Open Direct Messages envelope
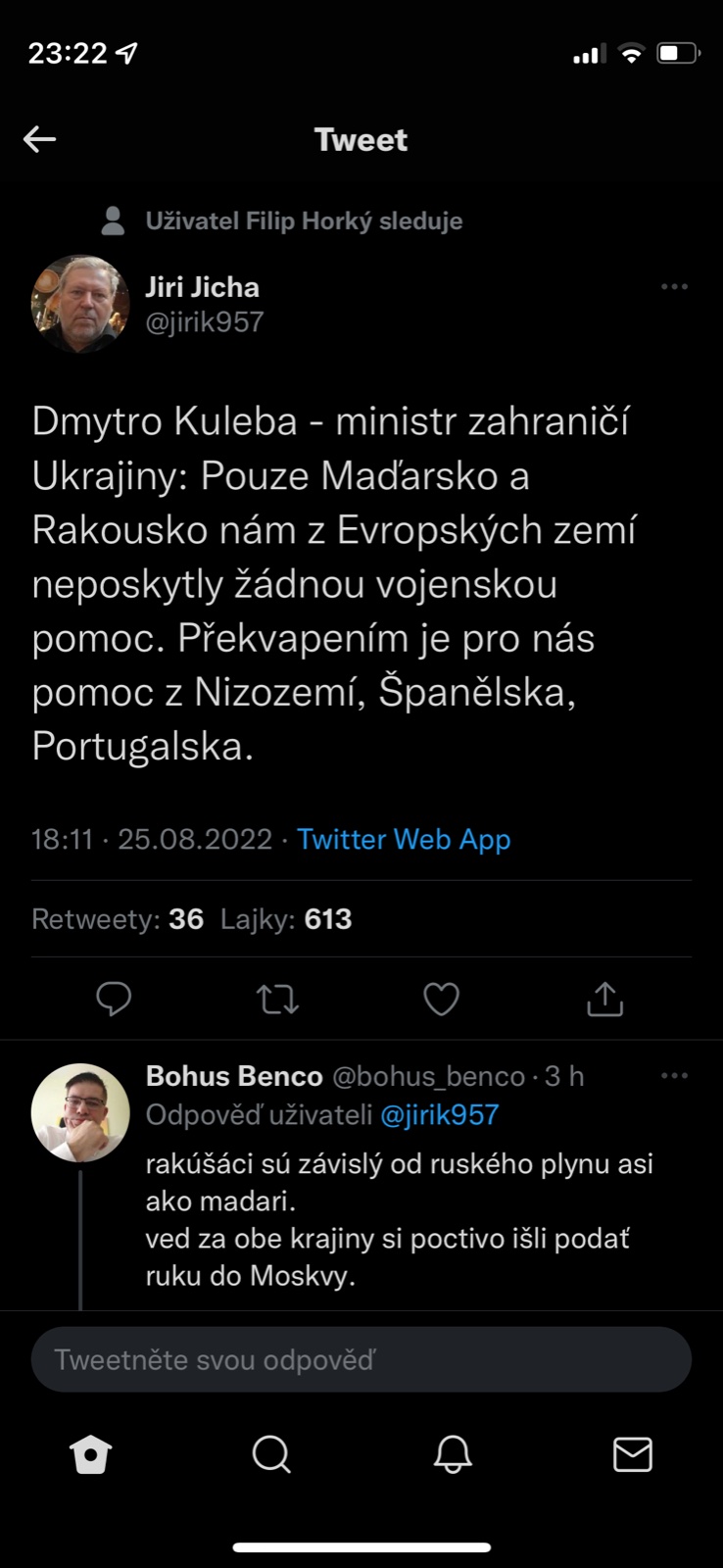Screen dimensions: 723x1568 (633, 1454)
